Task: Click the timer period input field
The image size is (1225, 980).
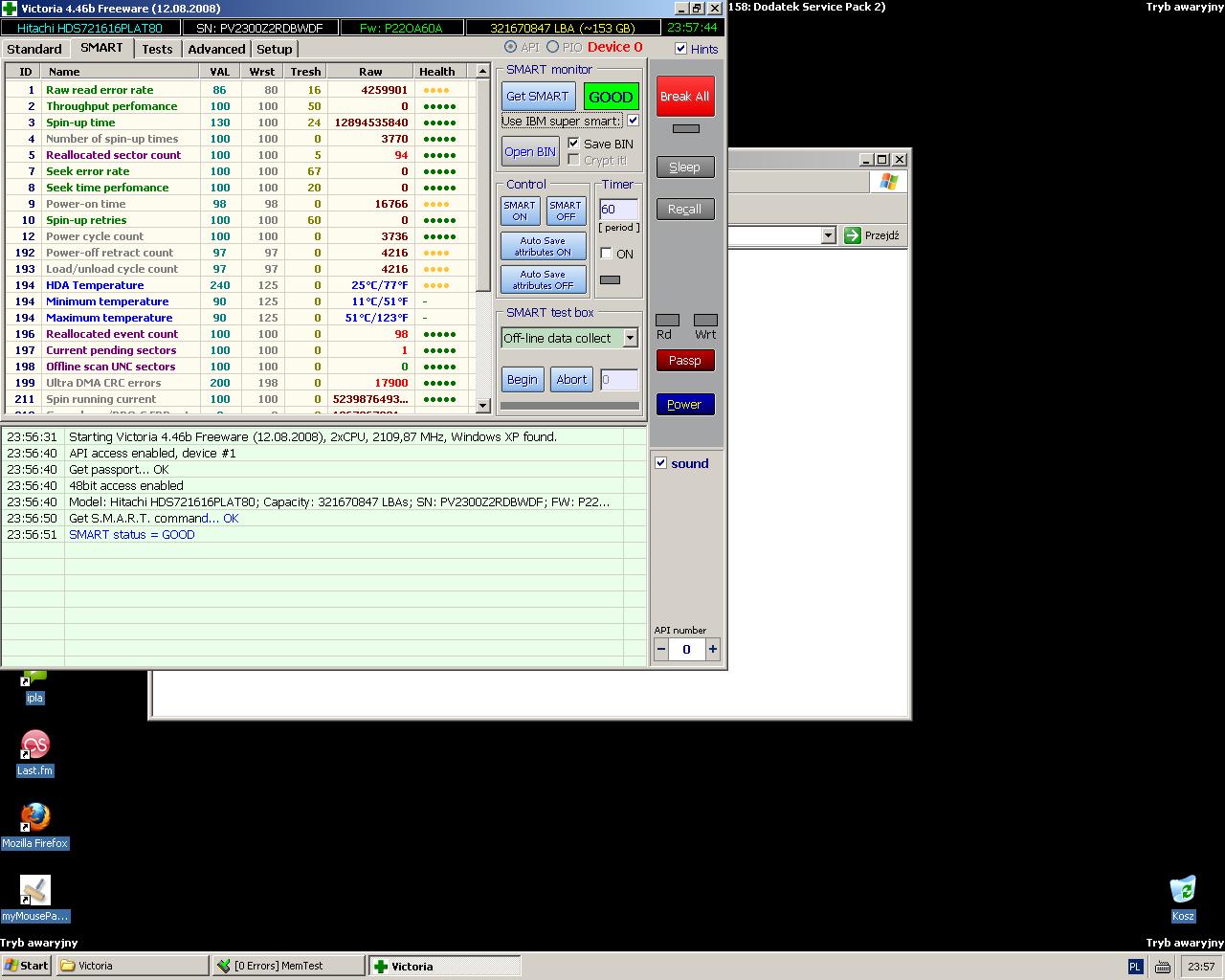Action: pos(618,210)
